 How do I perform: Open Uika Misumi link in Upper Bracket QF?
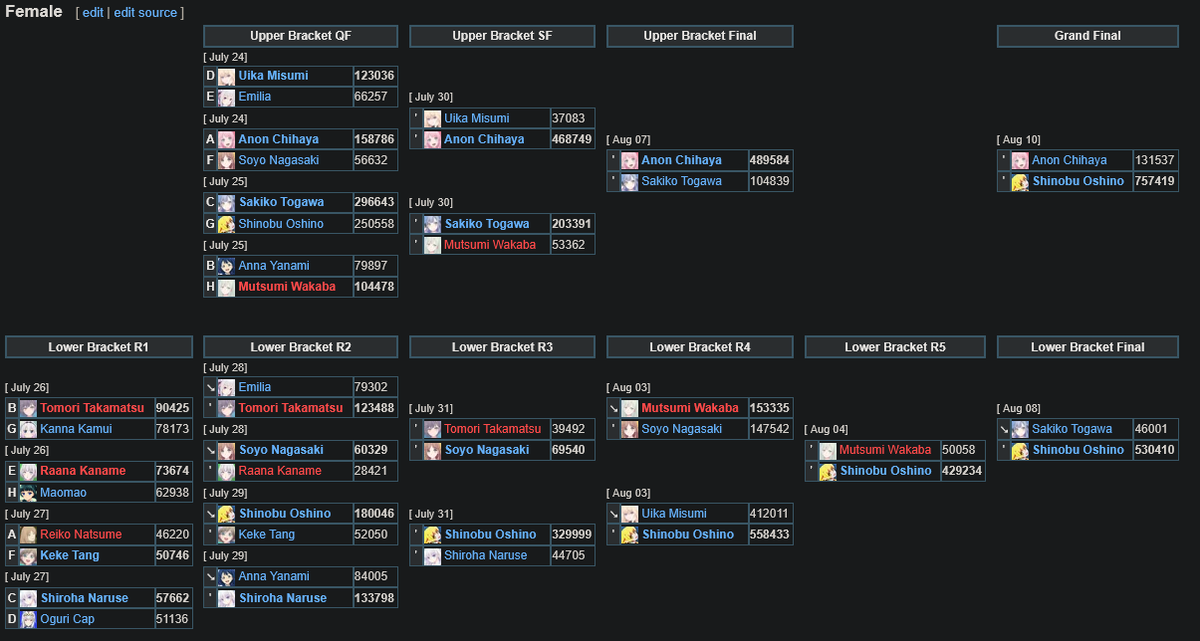pyautogui.click(x=273, y=76)
